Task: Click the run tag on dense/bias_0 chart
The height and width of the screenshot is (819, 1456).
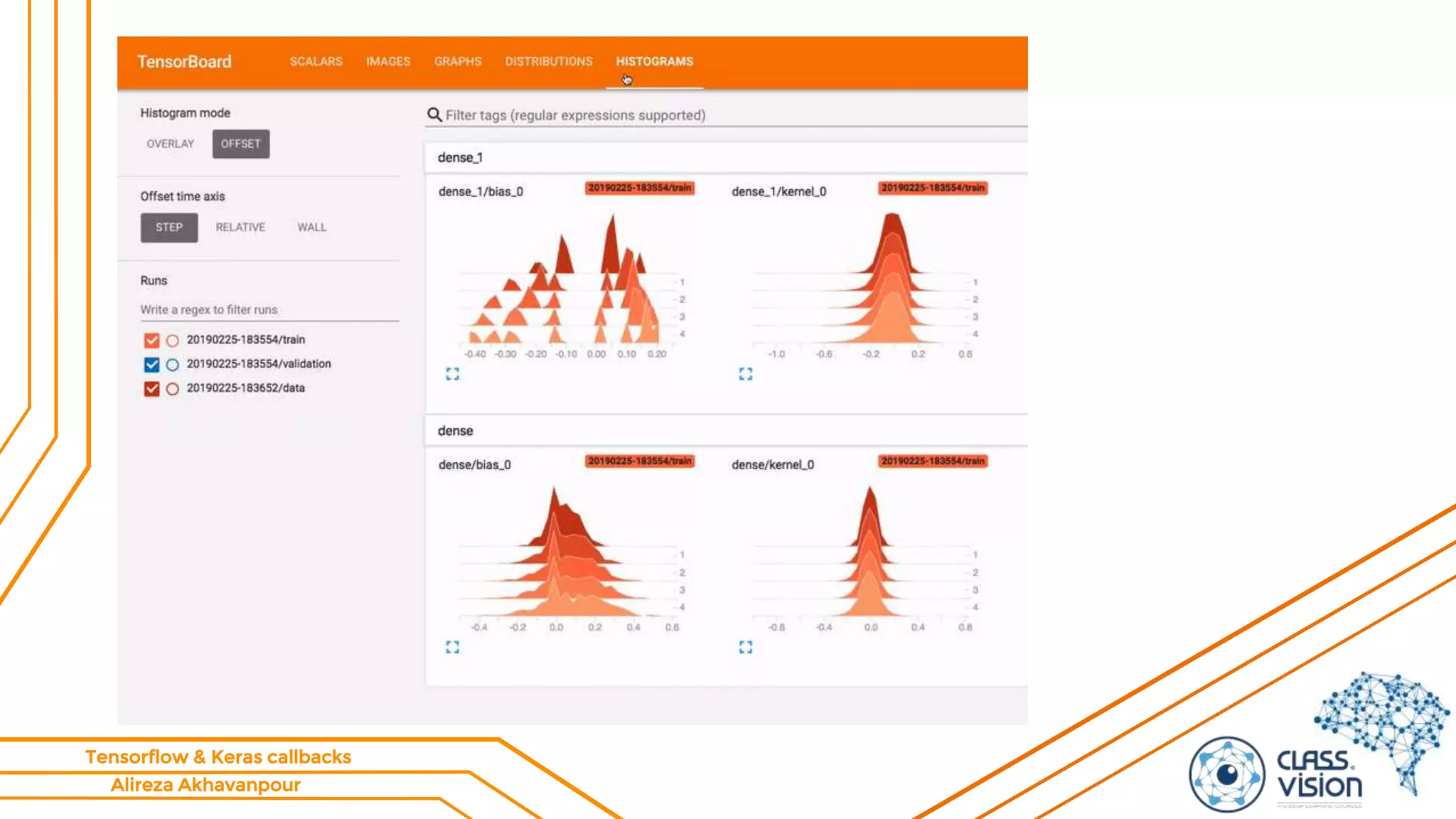Action: [640, 461]
